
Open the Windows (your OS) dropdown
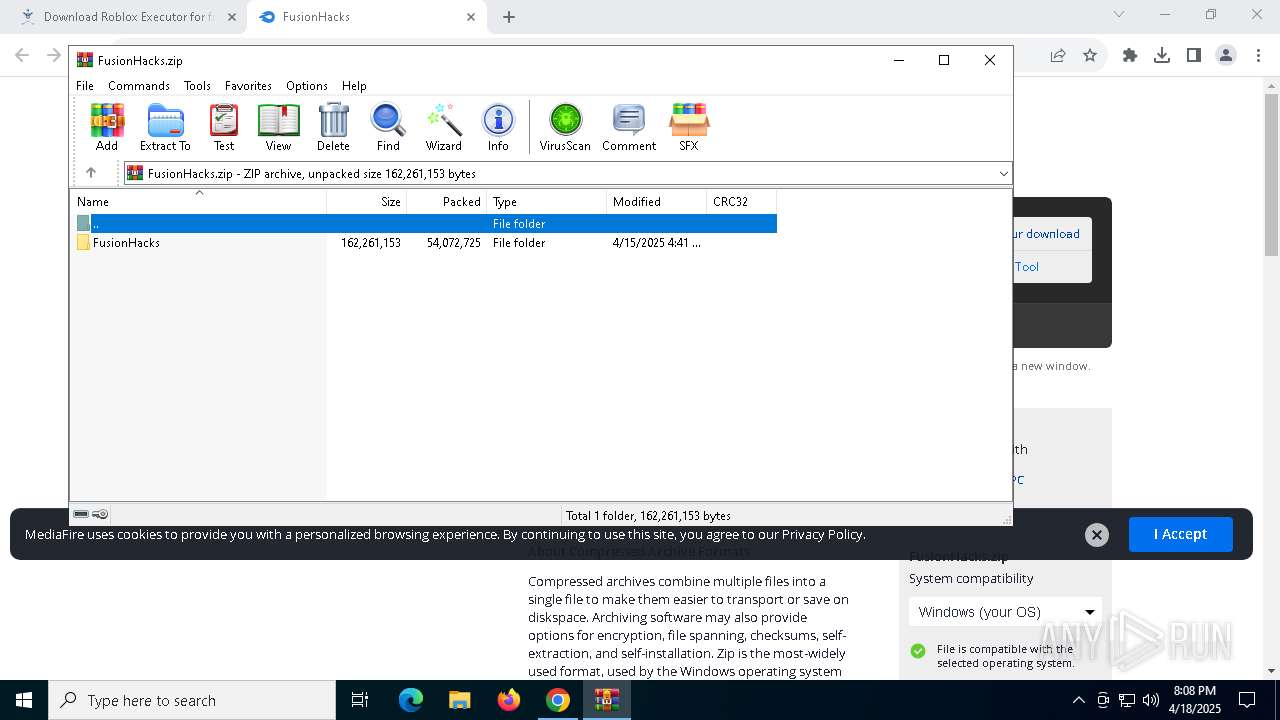tap(1005, 612)
